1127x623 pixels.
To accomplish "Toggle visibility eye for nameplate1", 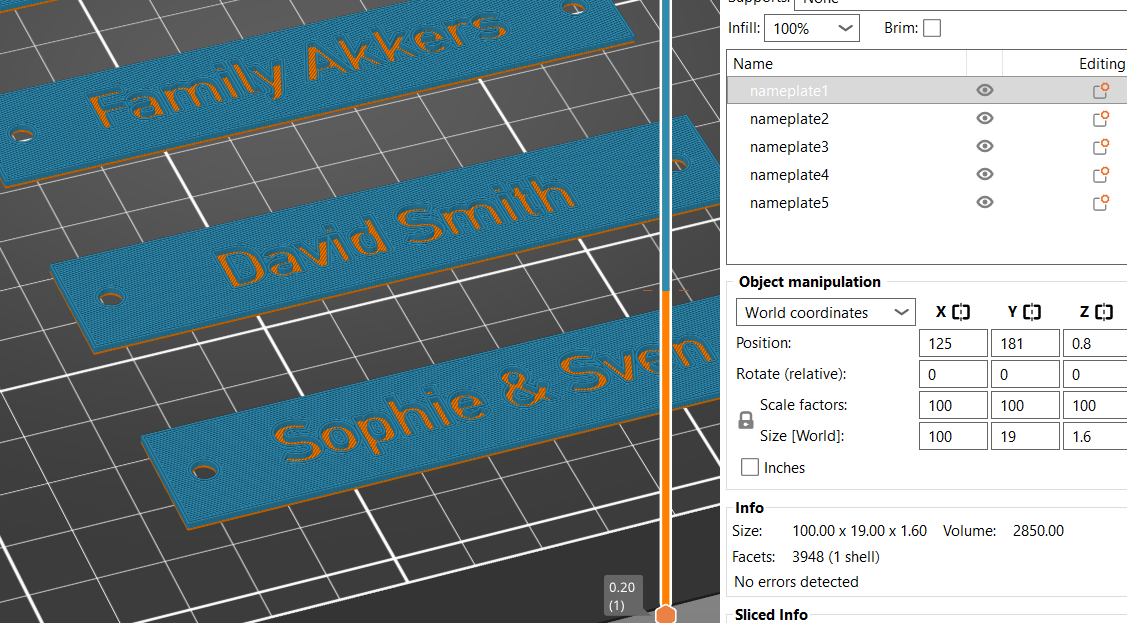I will click(985, 91).
